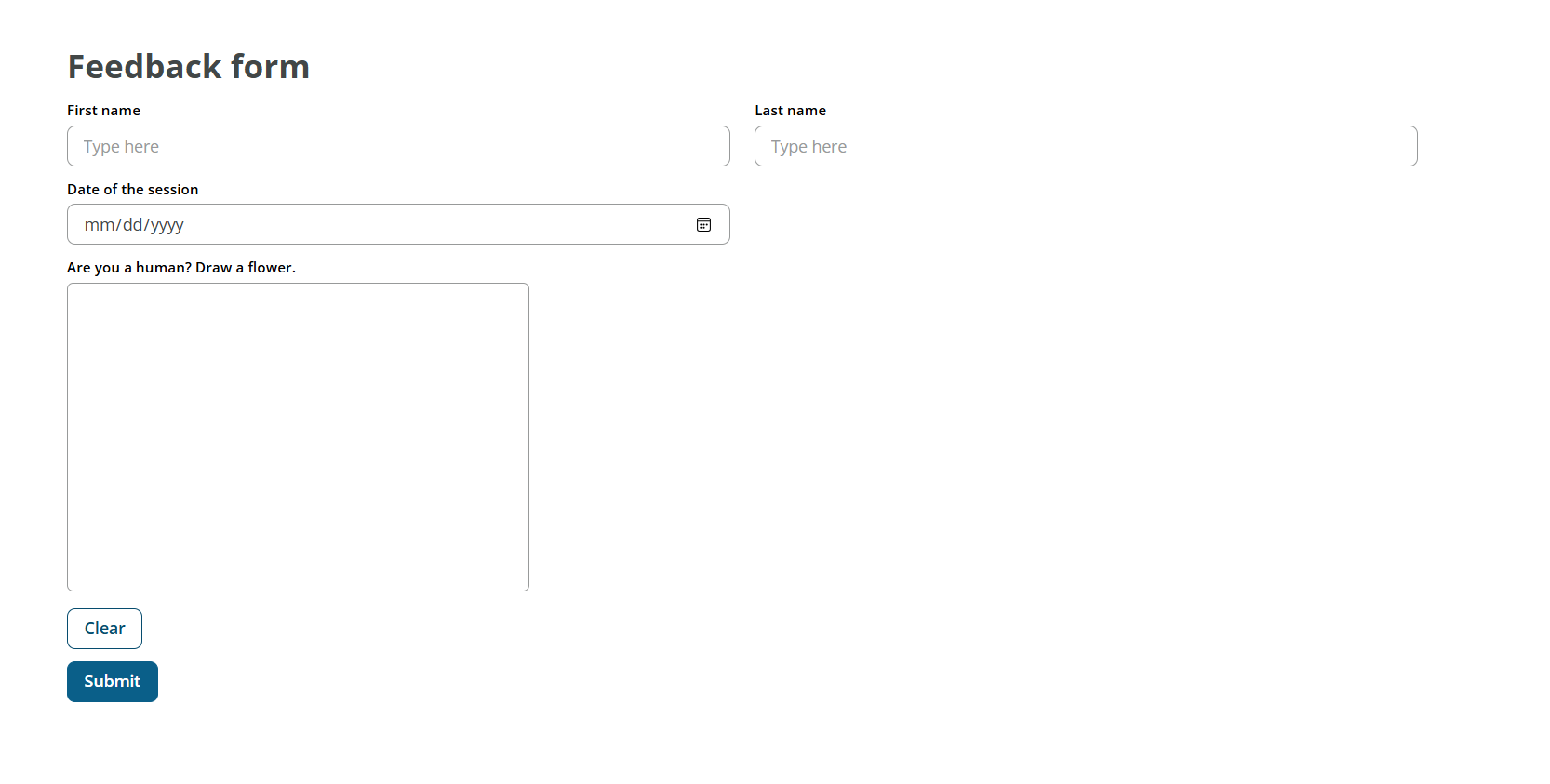The width and height of the screenshot is (1550, 784).
Task: Click the "Draw a flower." instruction text
Action: coord(246,268)
